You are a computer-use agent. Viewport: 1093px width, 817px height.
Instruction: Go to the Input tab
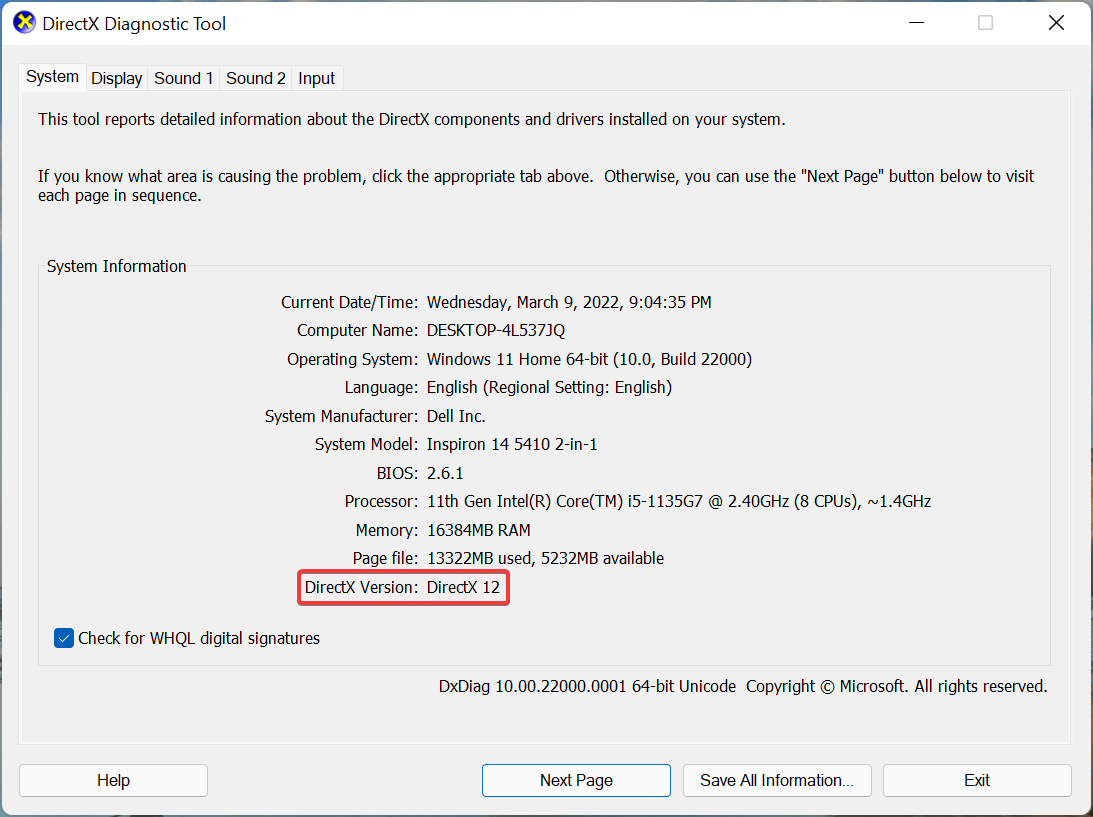pos(316,78)
